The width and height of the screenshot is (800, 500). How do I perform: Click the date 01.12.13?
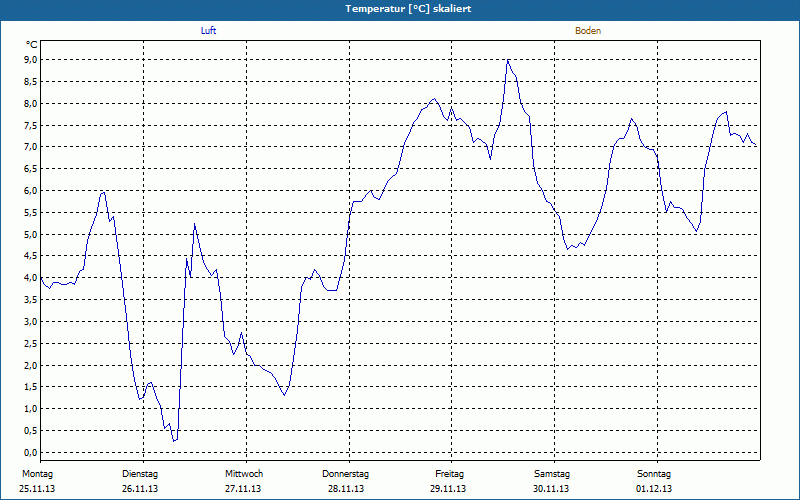click(x=654, y=489)
